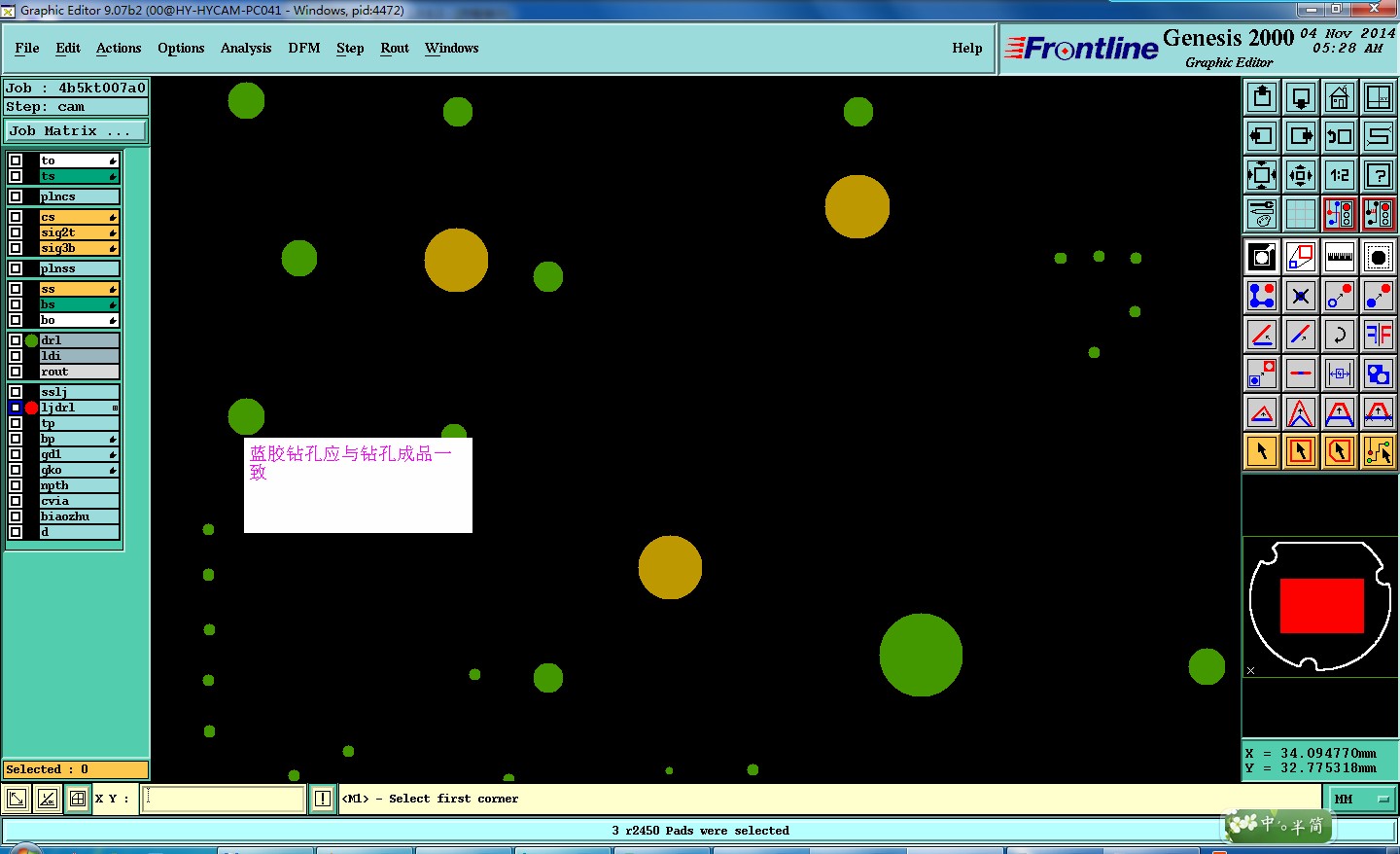This screenshot has height=854, width=1400.
Task: Toggle display checkbox for layer plncs
Action: (x=16, y=196)
